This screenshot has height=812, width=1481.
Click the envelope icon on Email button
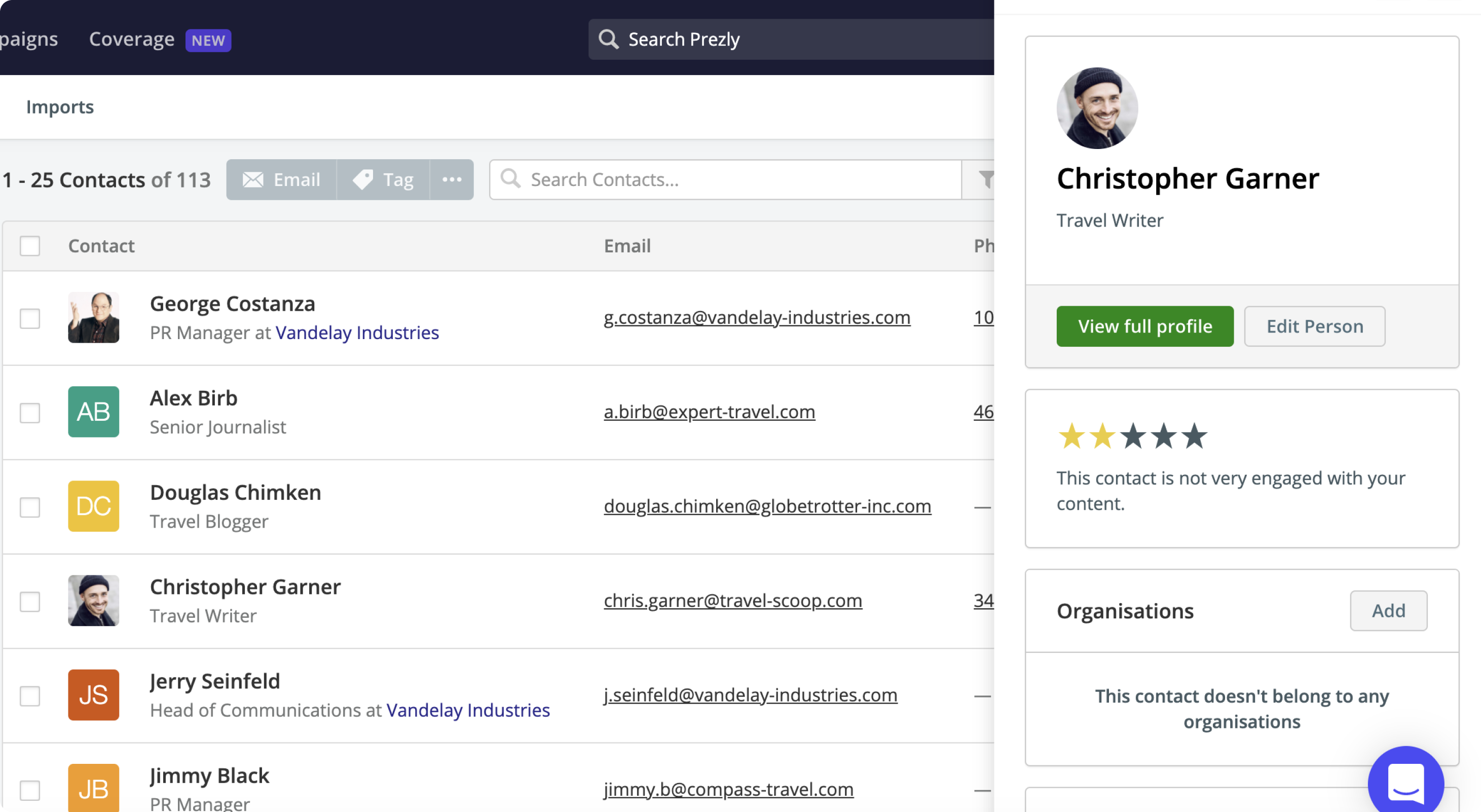pyautogui.click(x=252, y=180)
